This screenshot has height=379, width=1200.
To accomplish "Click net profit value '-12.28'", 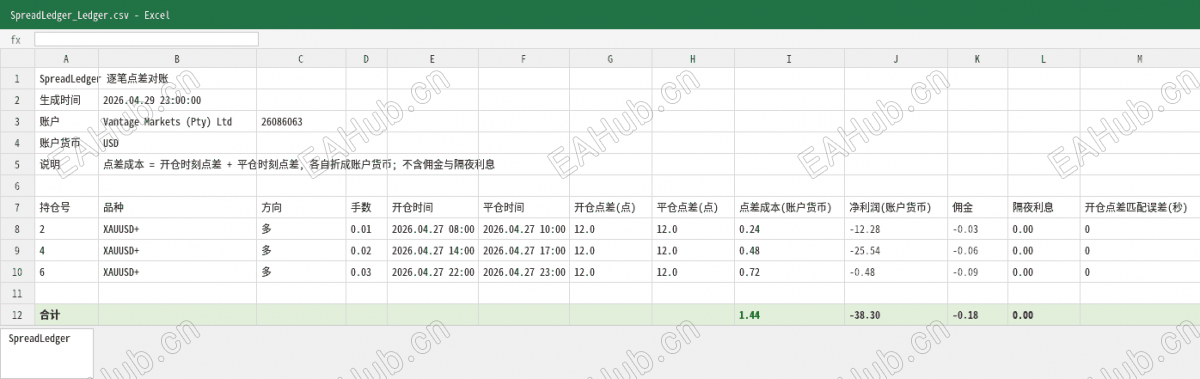I will pyautogui.click(x=896, y=229).
